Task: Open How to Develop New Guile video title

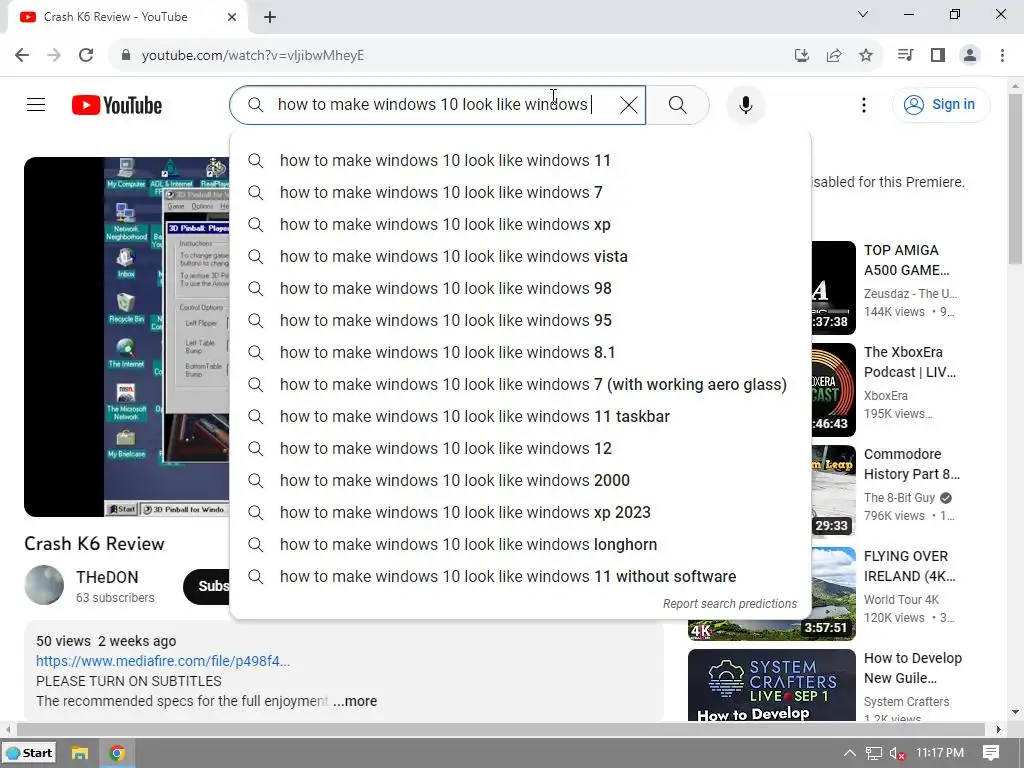Action: pyautogui.click(x=912, y=667)
